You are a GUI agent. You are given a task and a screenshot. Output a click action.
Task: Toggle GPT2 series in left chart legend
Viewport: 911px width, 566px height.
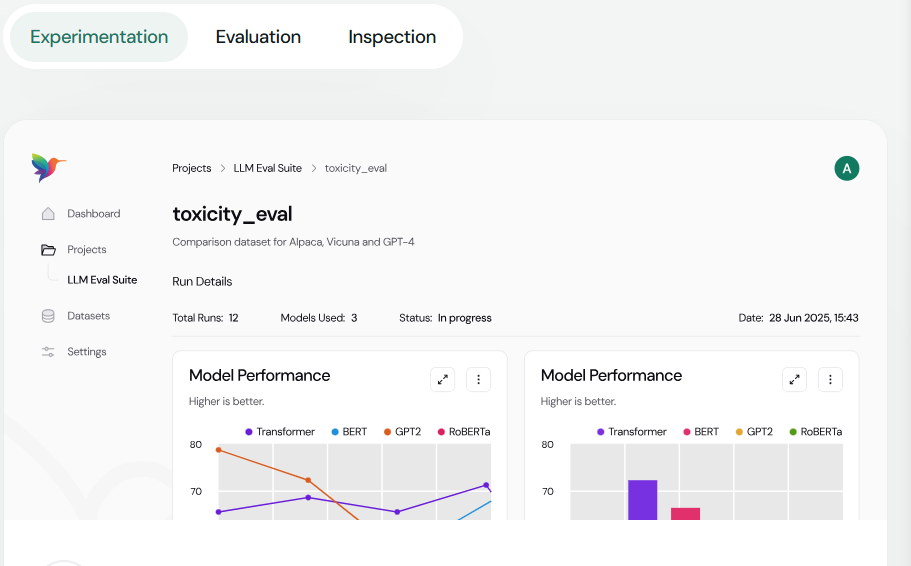[401, 432]
